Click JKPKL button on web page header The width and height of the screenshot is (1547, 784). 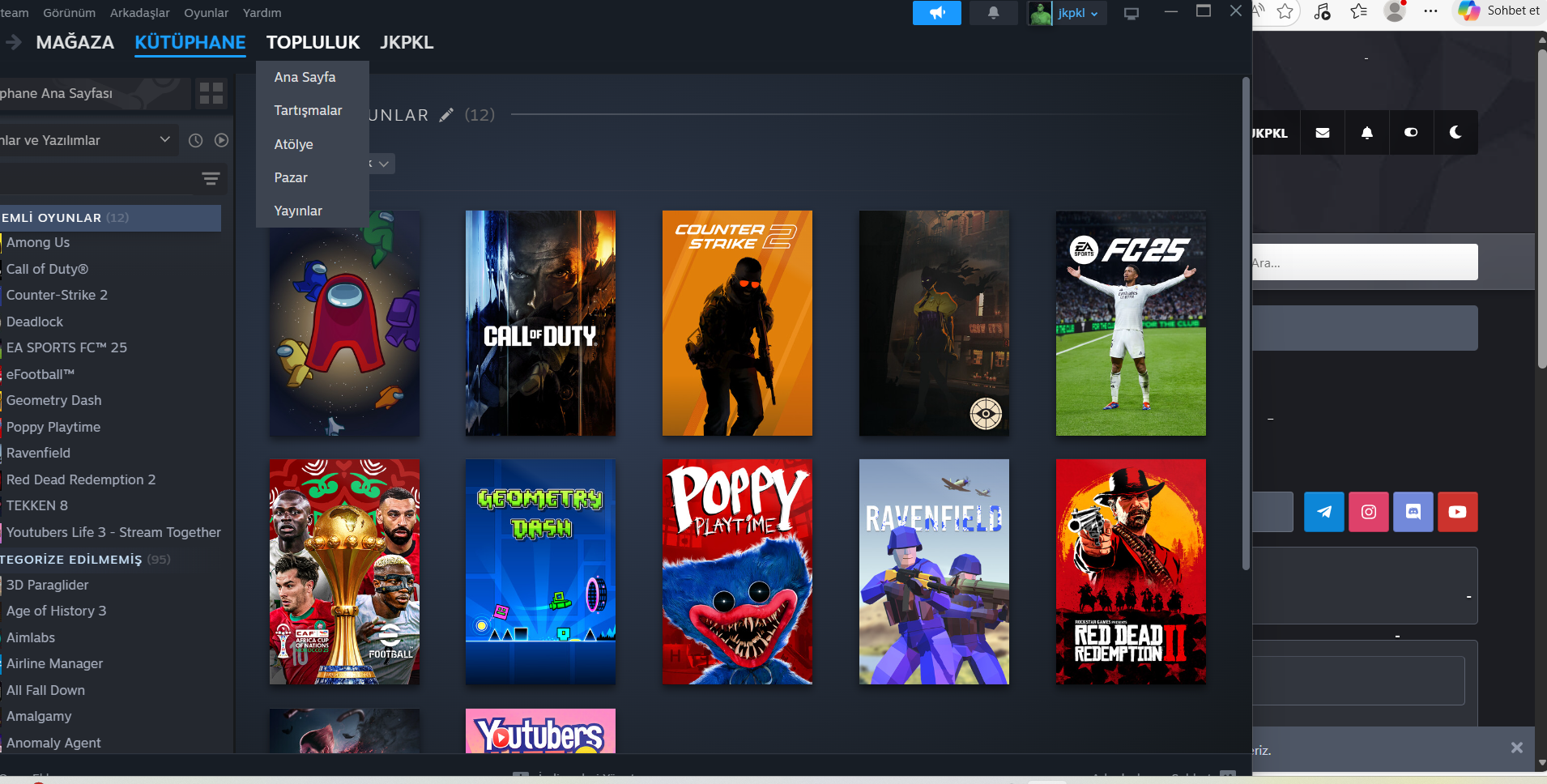(1276, 133)
